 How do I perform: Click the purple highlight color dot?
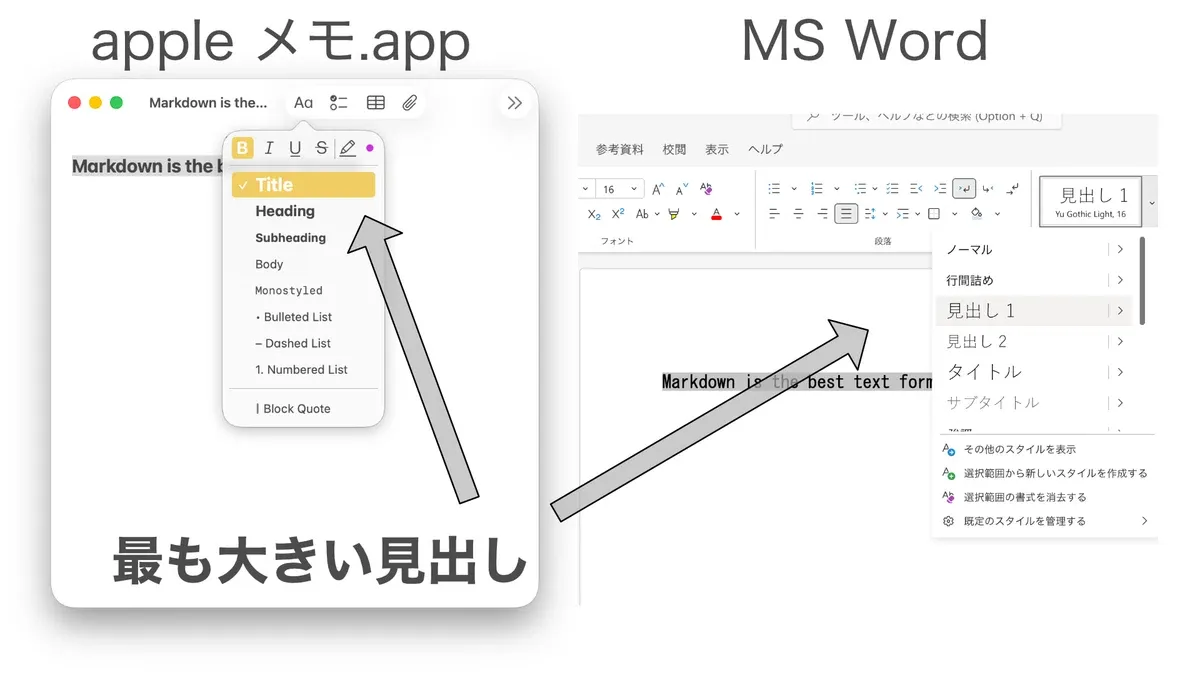click(370, 149)
